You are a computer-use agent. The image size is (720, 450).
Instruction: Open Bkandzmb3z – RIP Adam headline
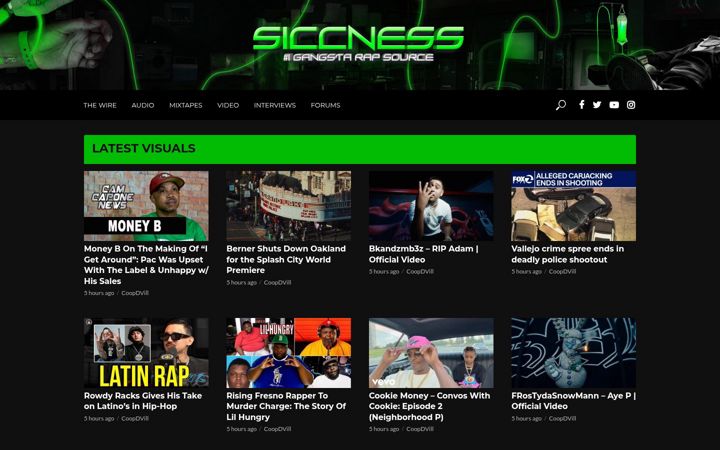(423, 254)
